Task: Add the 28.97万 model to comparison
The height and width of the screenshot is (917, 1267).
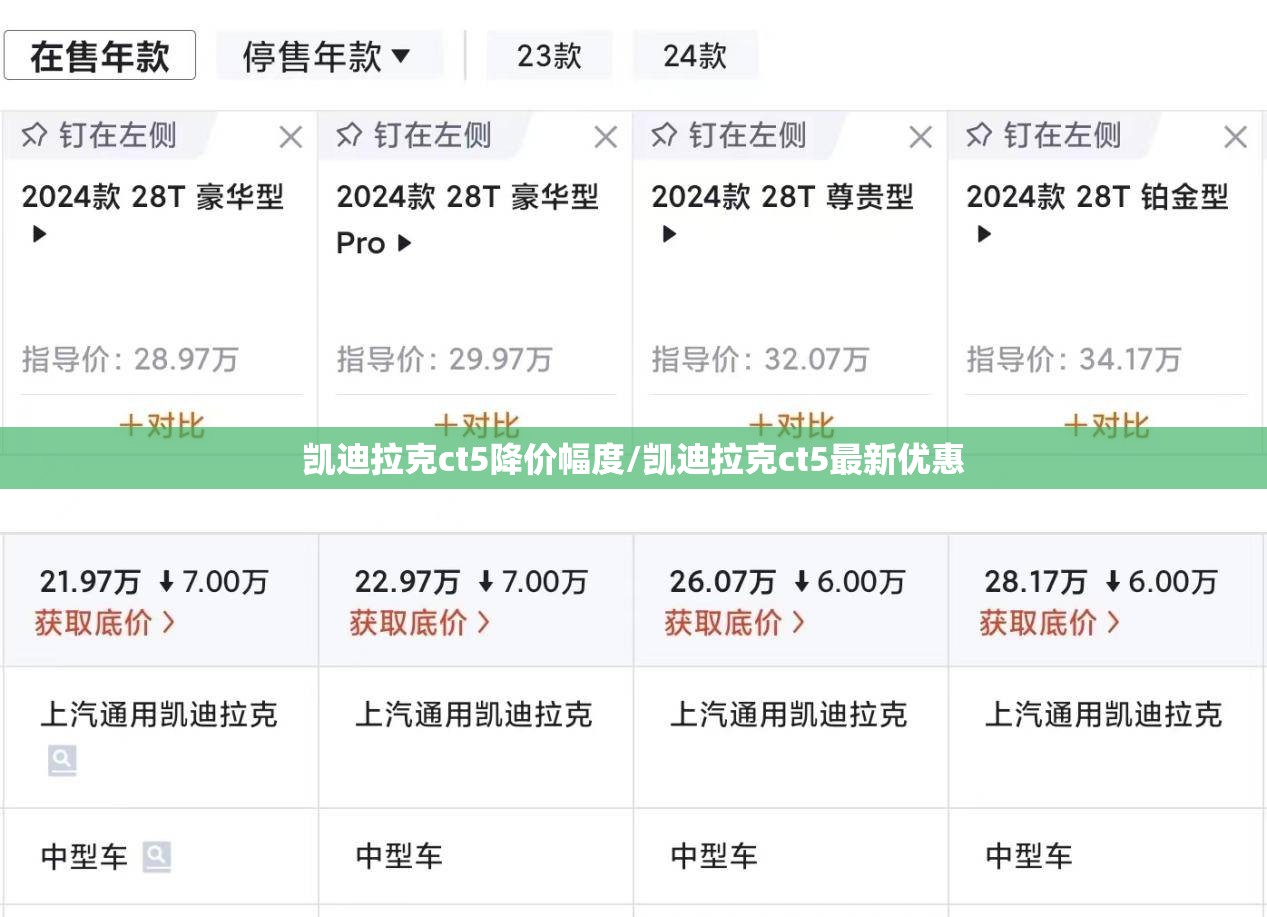Action: (x=161, y=424)
